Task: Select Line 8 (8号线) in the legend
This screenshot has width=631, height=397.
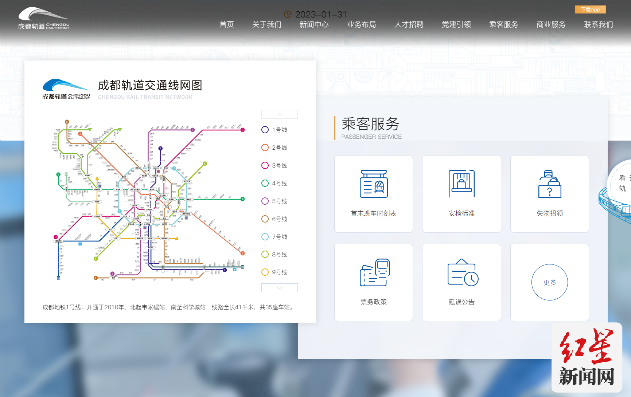Action: tap(274, 254)
